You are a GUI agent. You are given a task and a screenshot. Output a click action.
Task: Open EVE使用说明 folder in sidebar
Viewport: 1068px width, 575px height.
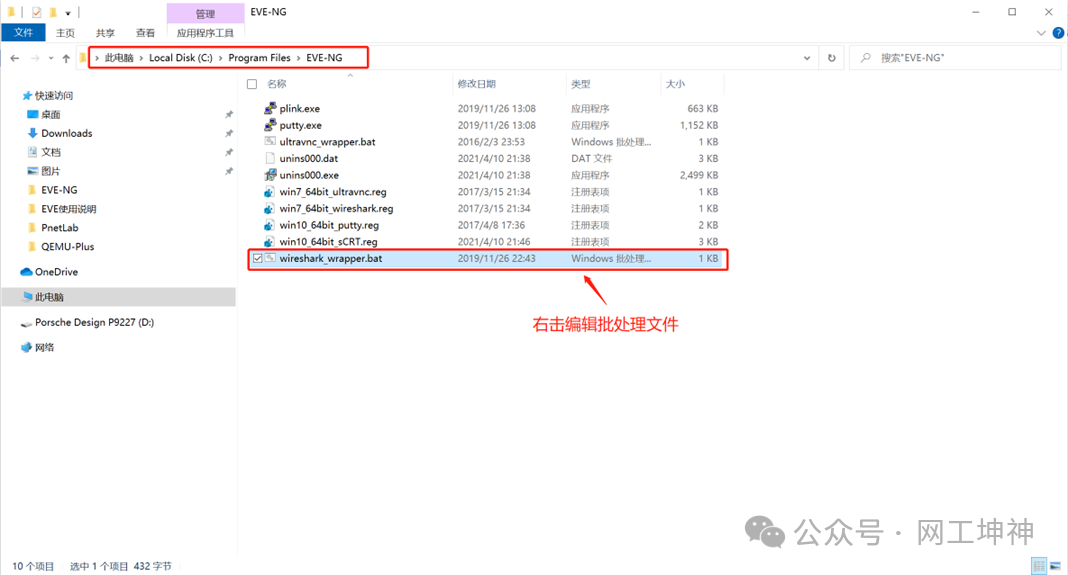(69, 209)
